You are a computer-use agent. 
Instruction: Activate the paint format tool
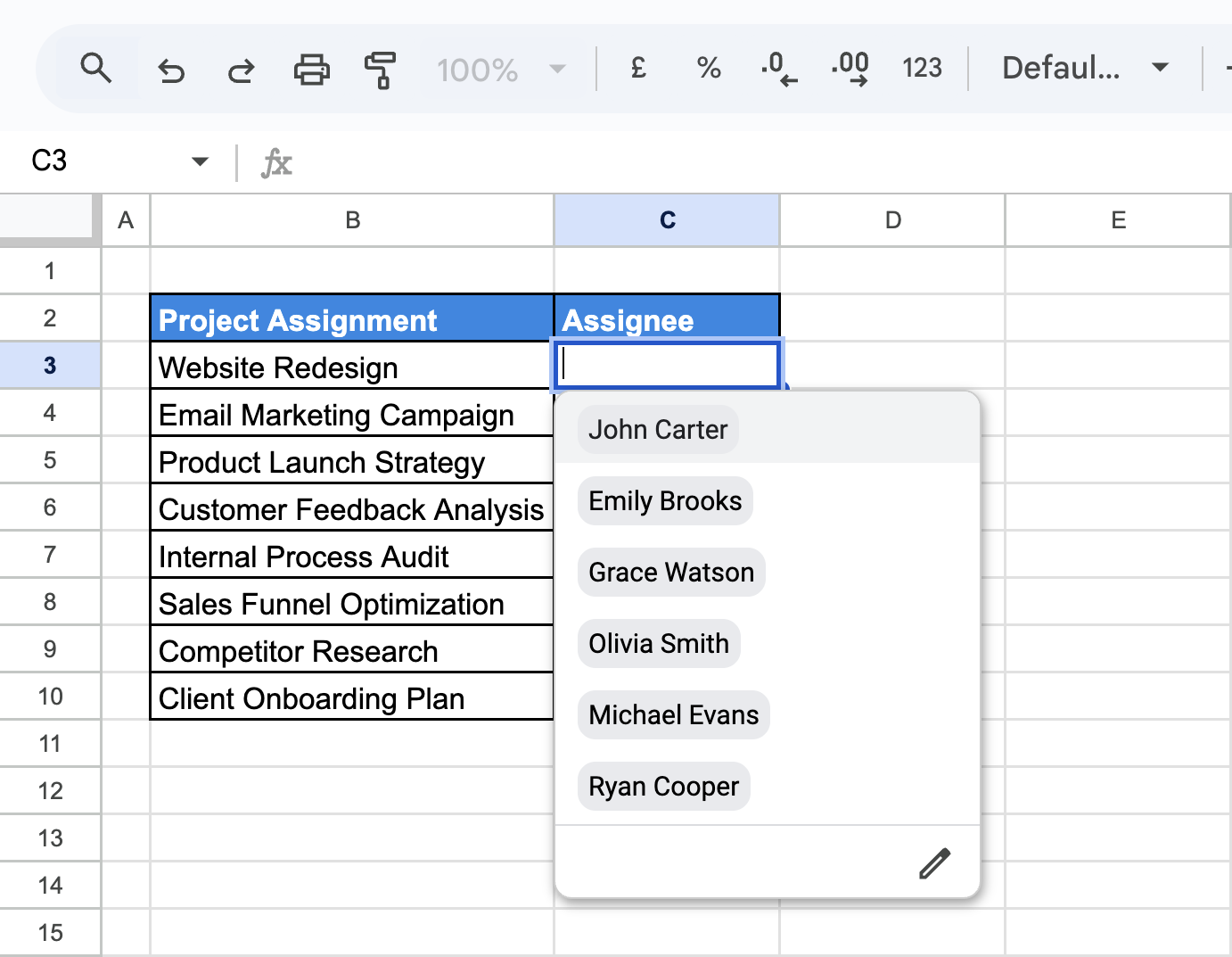380,70
